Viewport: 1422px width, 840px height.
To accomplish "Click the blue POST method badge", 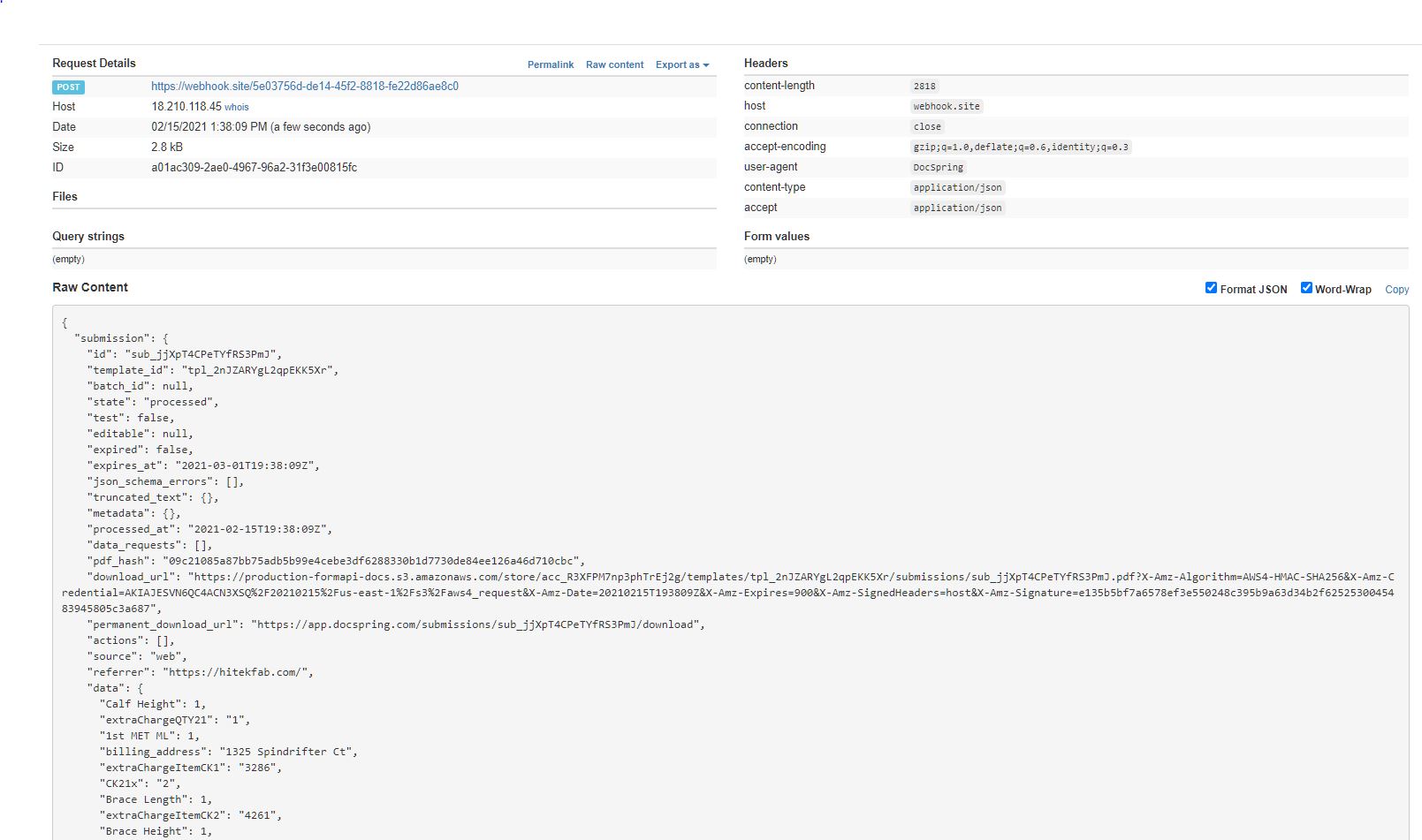I will click(x=69, y=87).
